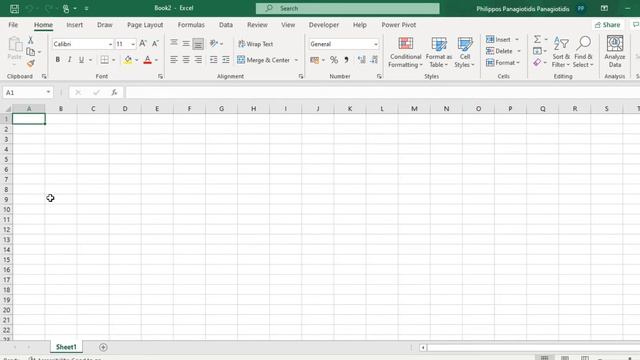Expand the Name Box dropdown arrow

[x=48, y=92]
